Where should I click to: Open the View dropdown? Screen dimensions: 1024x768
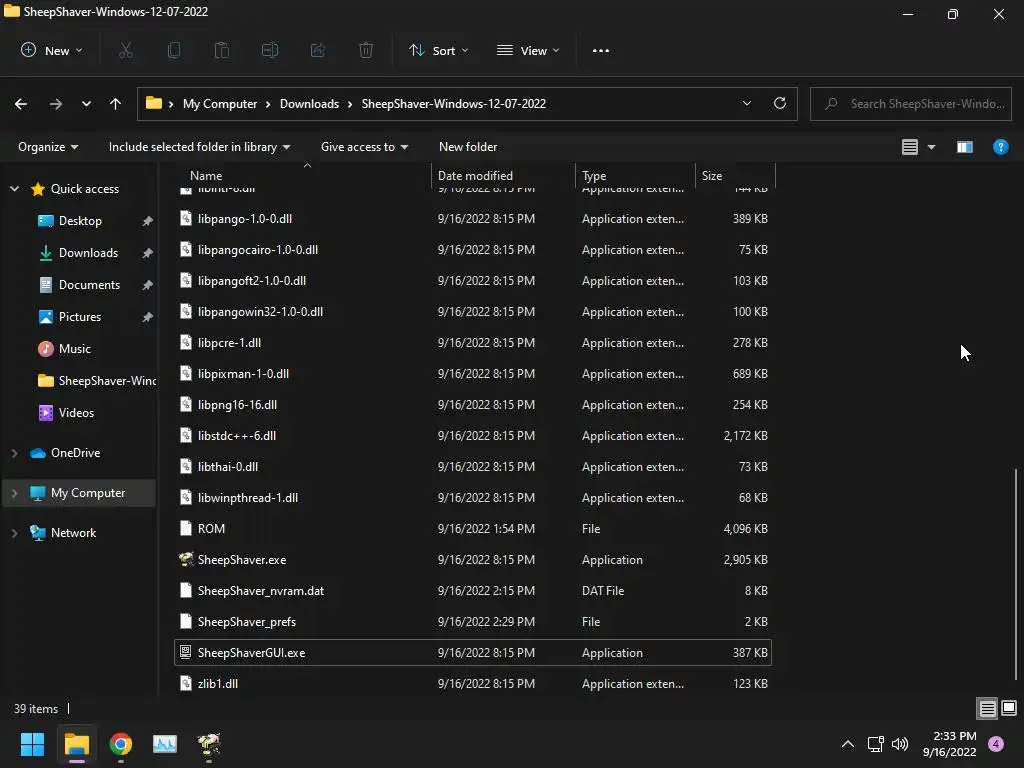[528, 50]
